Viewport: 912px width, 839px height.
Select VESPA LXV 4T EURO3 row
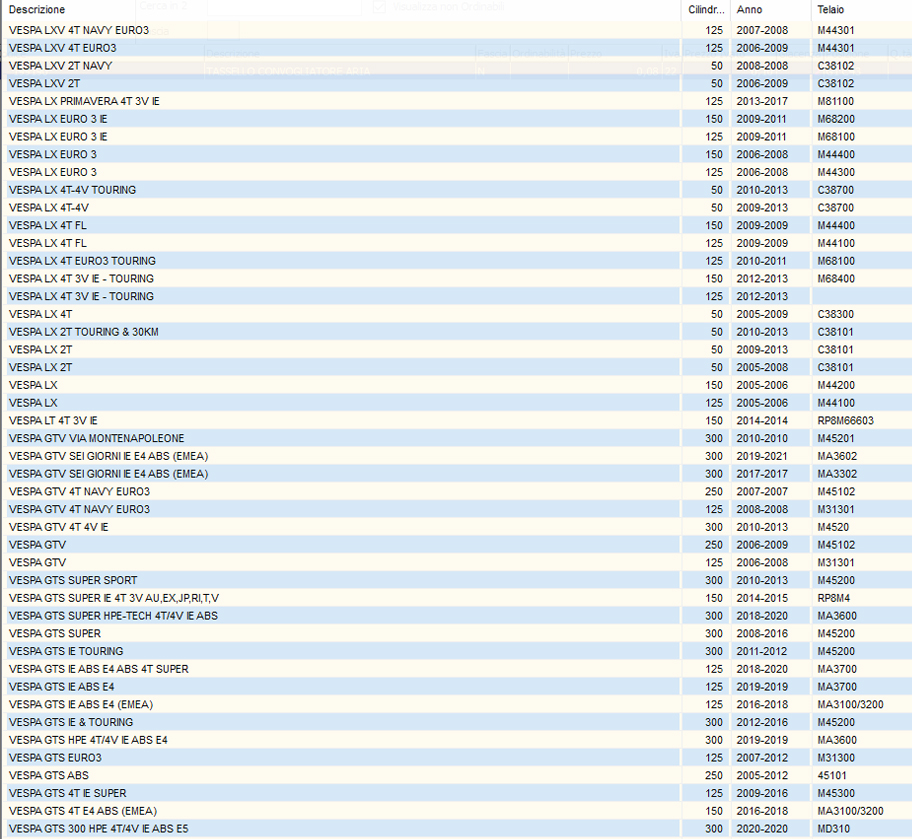[x=456, y=48]
